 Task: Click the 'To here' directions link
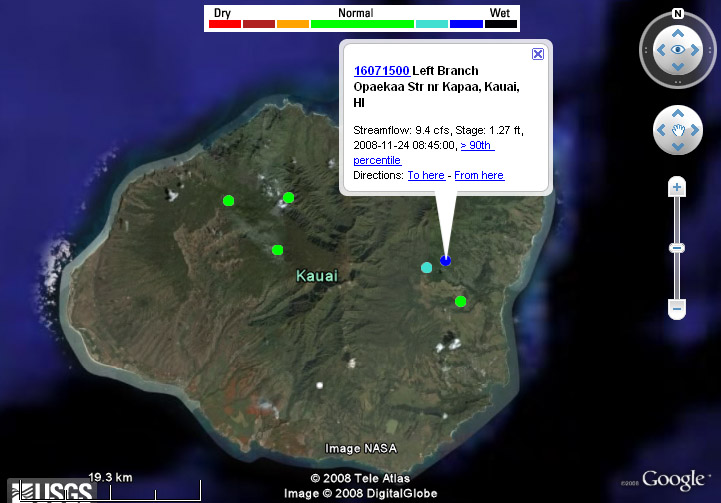point(426,175)
